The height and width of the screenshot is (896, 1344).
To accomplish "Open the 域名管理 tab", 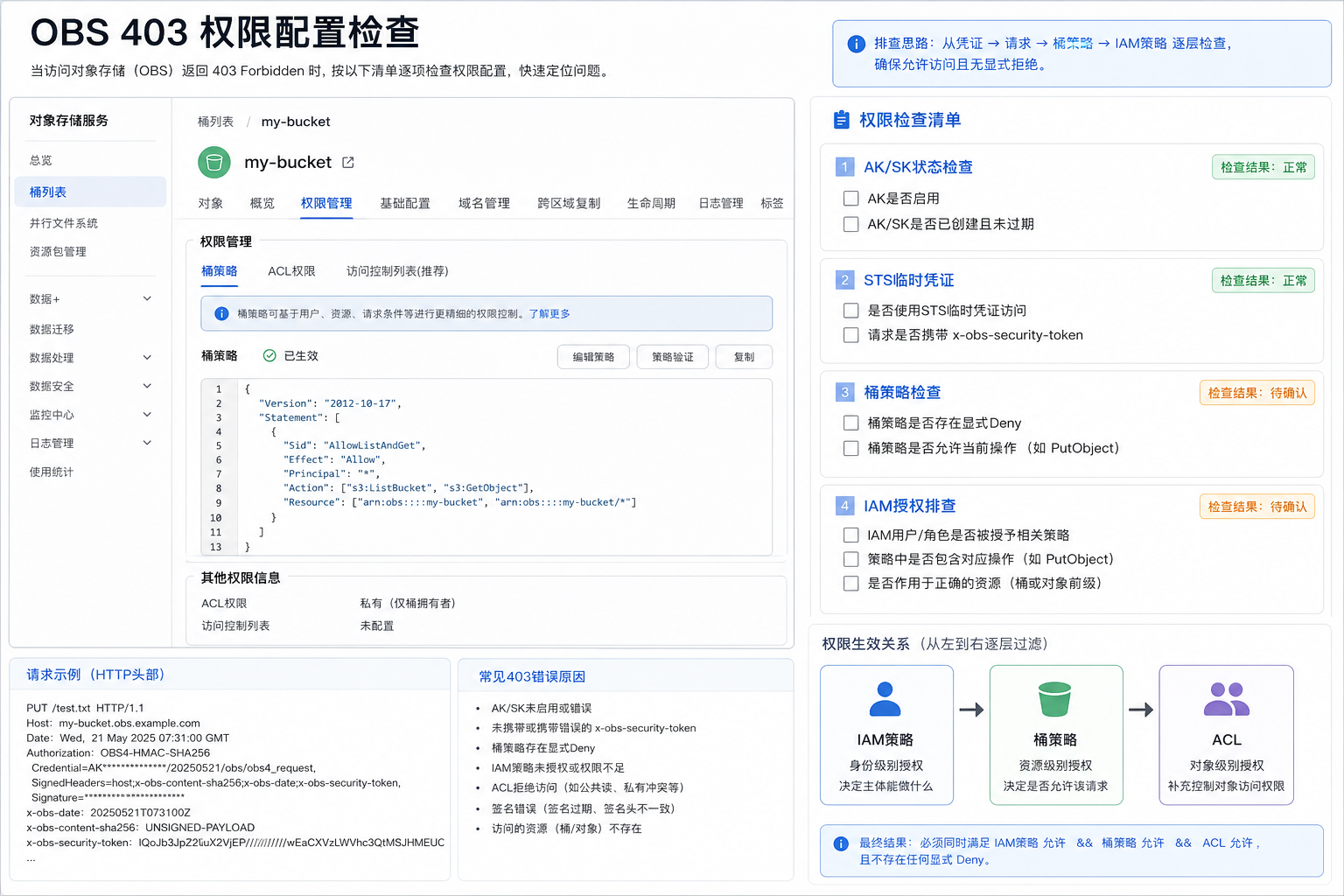I will [x=484, y=203].
